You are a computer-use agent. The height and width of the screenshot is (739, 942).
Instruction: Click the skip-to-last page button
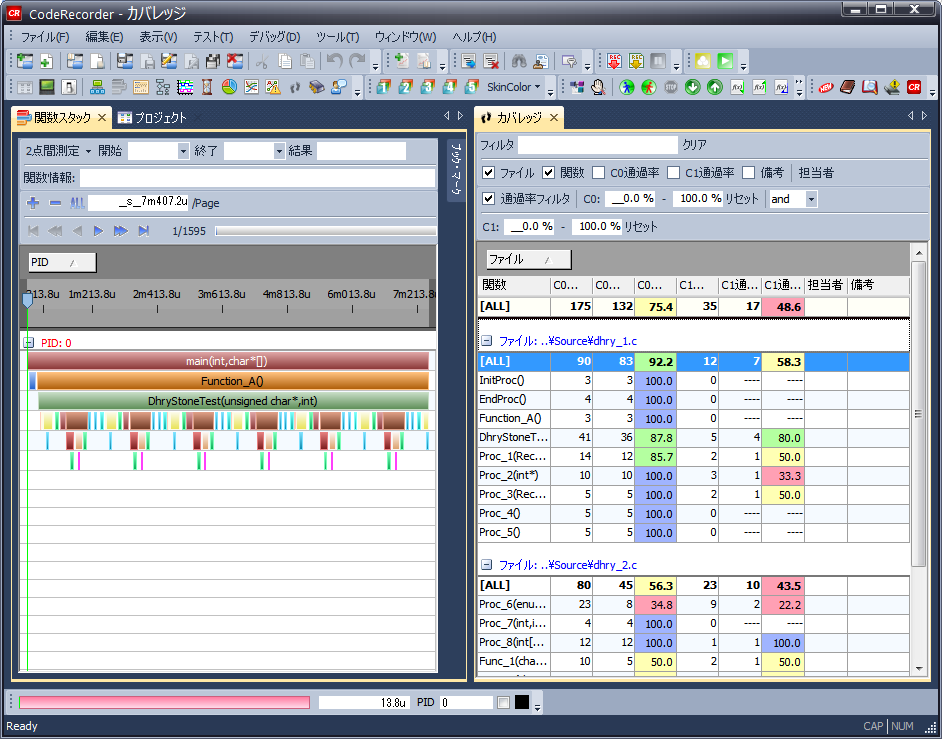click(x=143, y=231)
